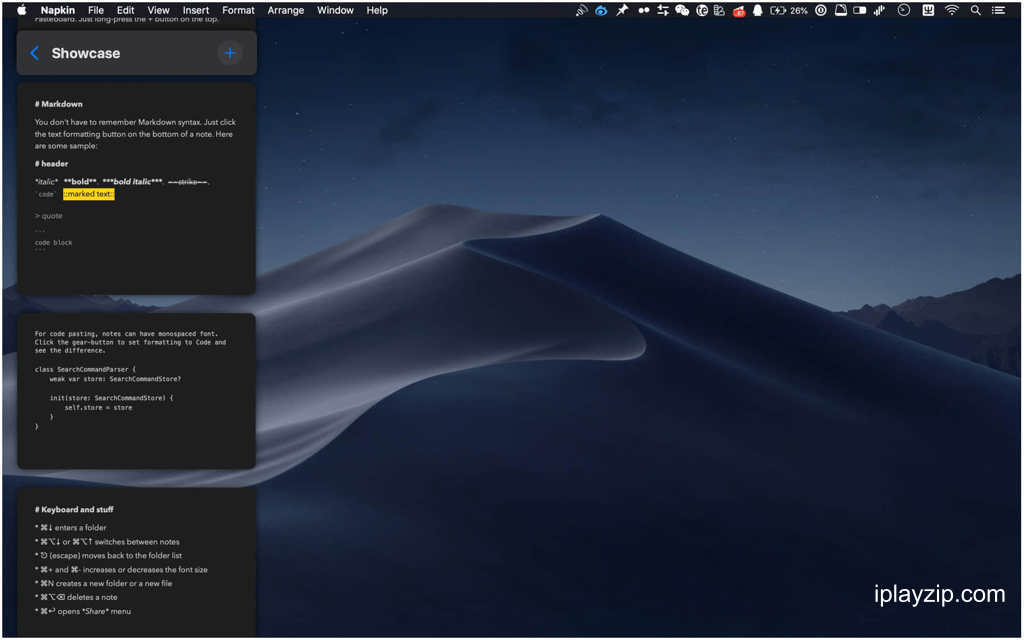Click the '> quote' line
The image size is (1024, 640).
pos(49,216)
